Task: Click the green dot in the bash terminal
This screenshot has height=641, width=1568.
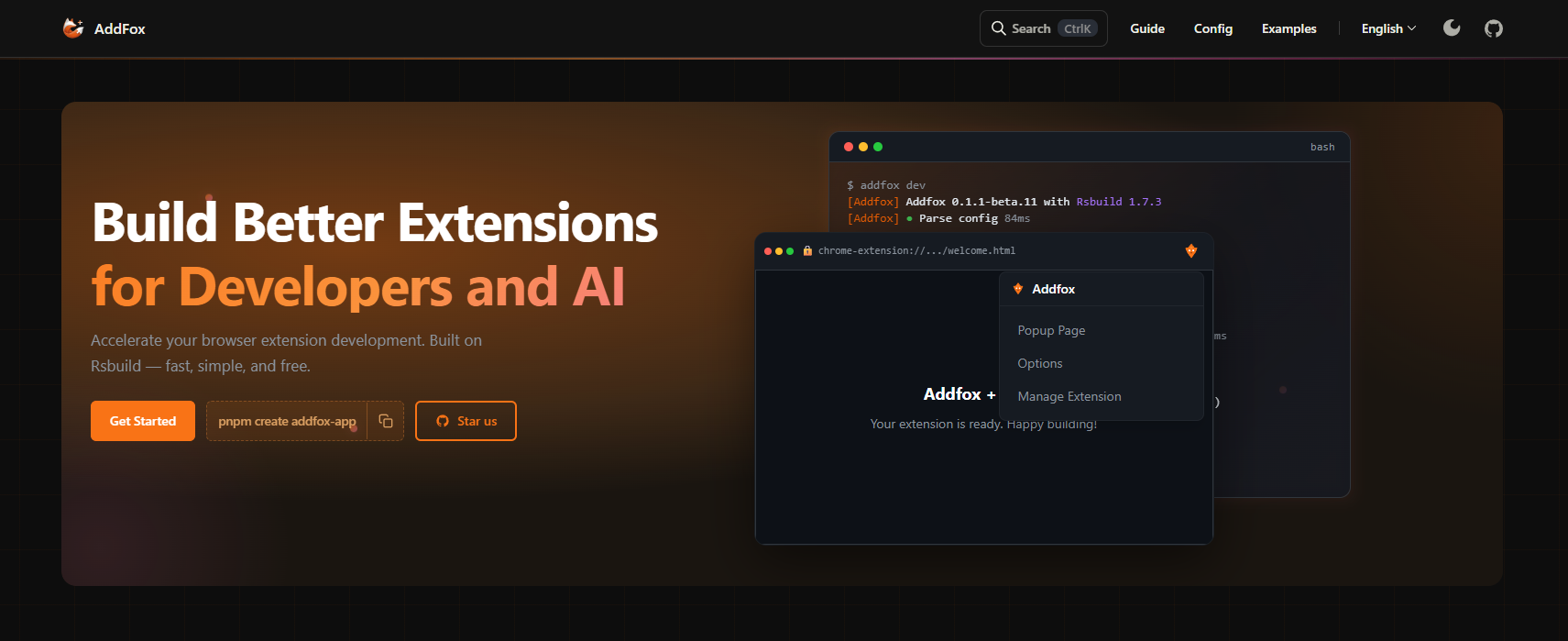Action: click(878, 147)
